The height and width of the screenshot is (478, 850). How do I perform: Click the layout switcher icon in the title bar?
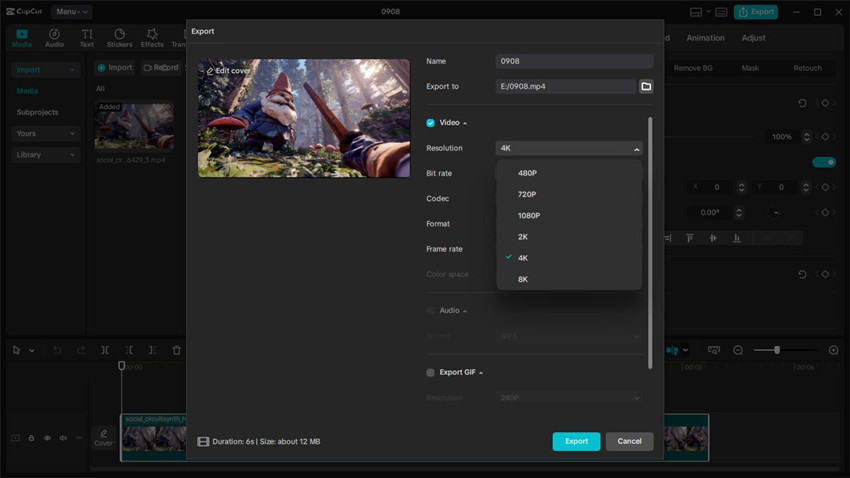point(696,12)
